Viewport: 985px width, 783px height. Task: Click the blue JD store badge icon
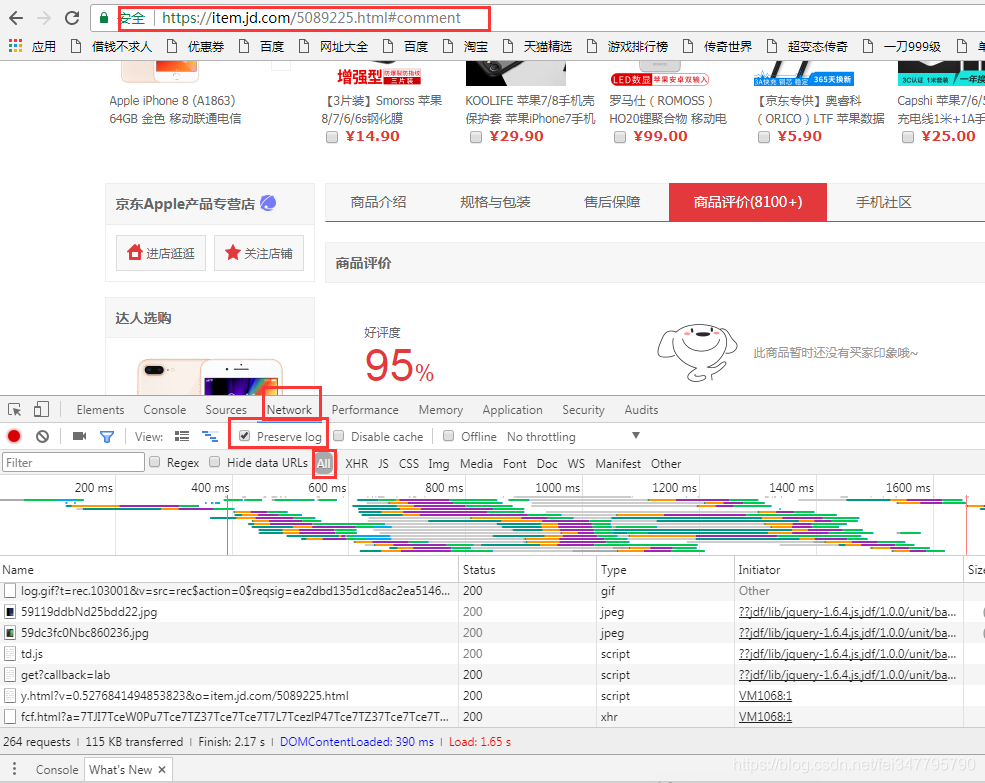click(268, 202)
